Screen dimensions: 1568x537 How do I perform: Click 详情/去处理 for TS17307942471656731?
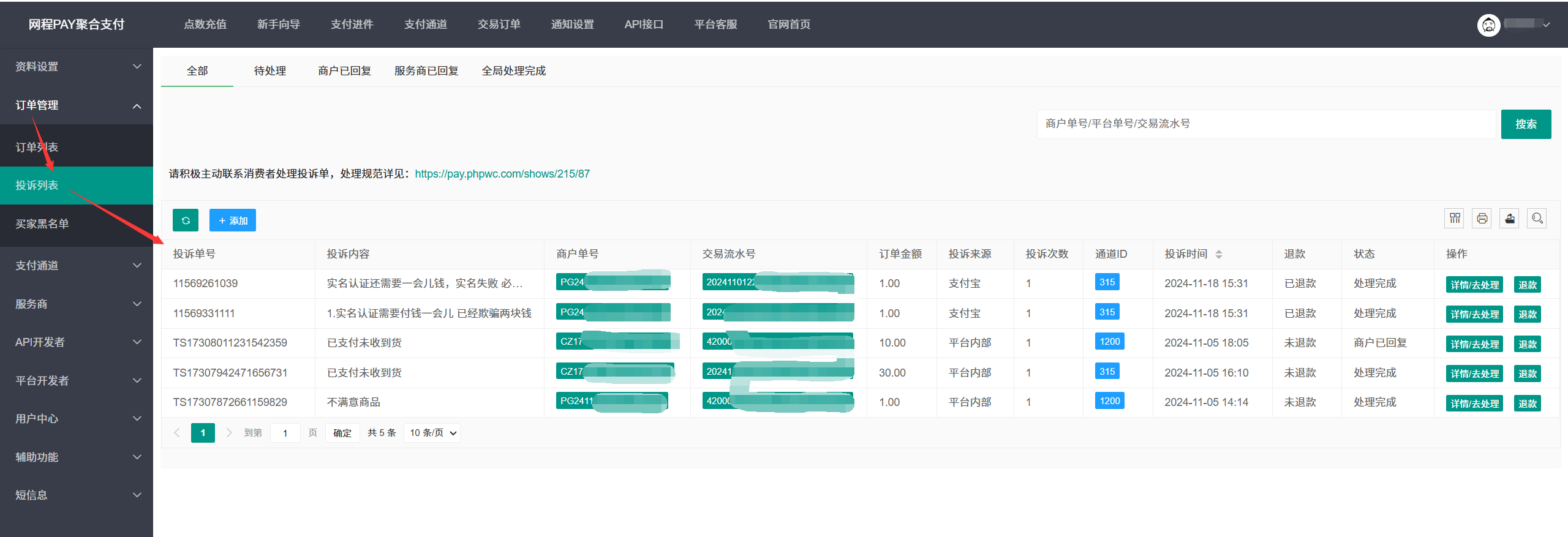1474,374
